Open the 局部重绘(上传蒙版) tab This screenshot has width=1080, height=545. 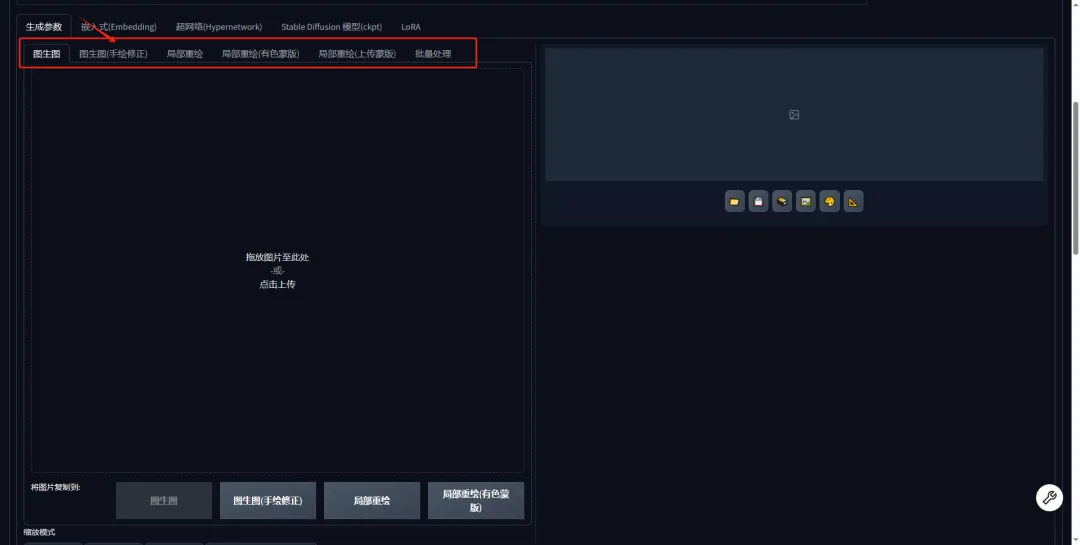coord(357,54)
